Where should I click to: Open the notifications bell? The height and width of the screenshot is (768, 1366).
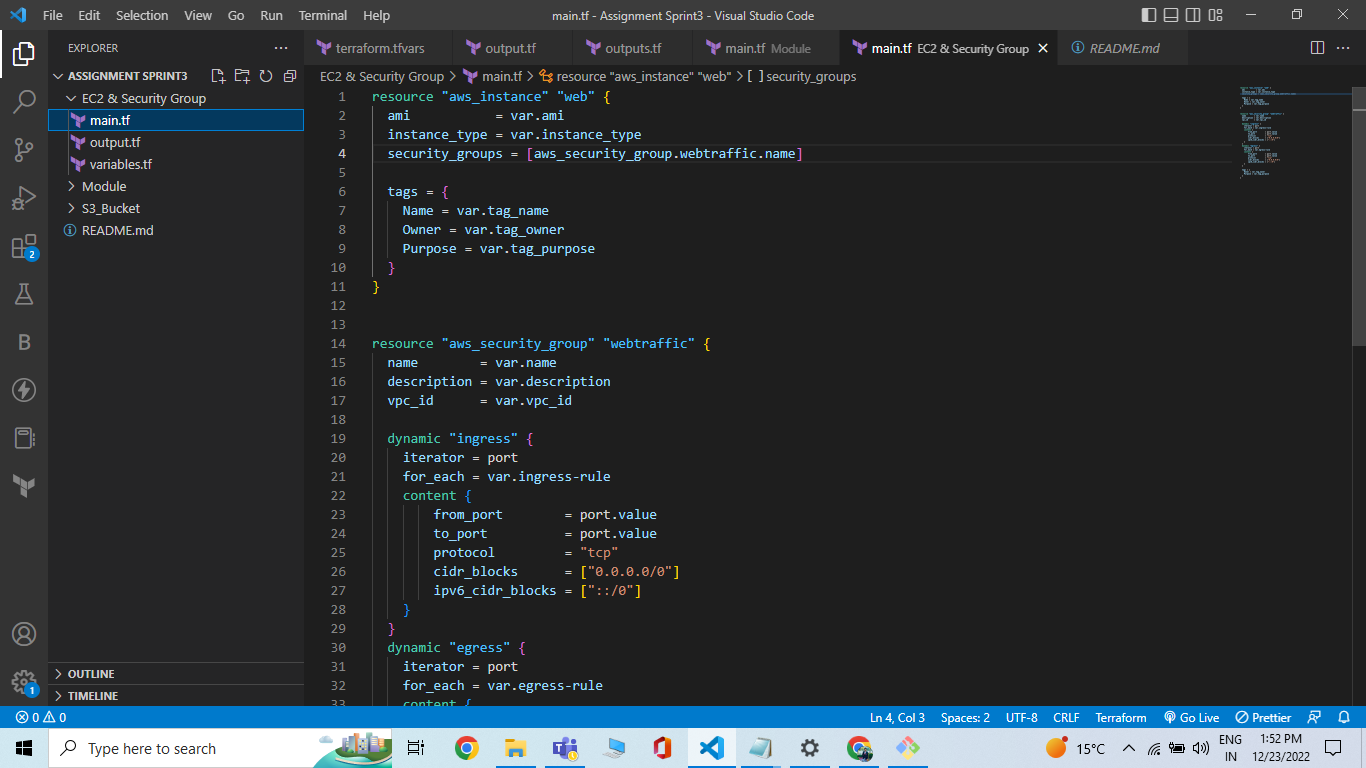pyautogui.click(x=1344, y=717)
